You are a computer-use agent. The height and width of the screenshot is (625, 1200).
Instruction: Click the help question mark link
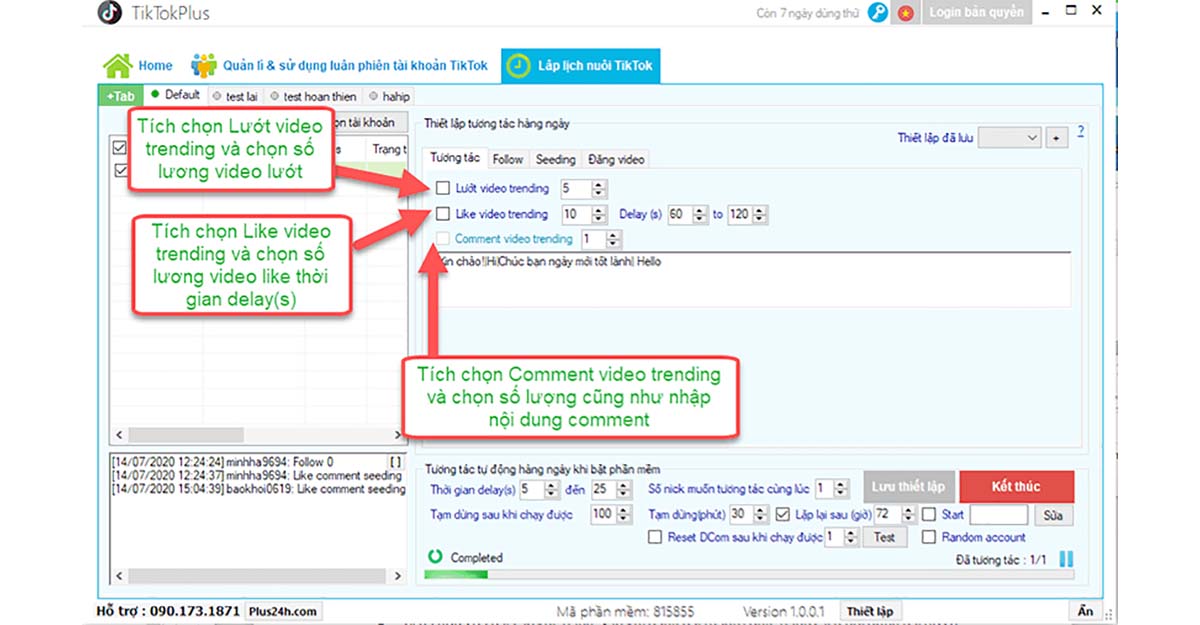pyautogui.click(x=1081, y=133)
